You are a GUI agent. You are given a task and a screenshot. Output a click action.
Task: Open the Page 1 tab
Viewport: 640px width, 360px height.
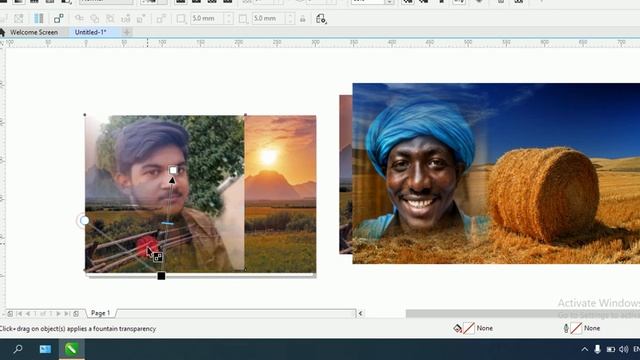click(100, 313)
